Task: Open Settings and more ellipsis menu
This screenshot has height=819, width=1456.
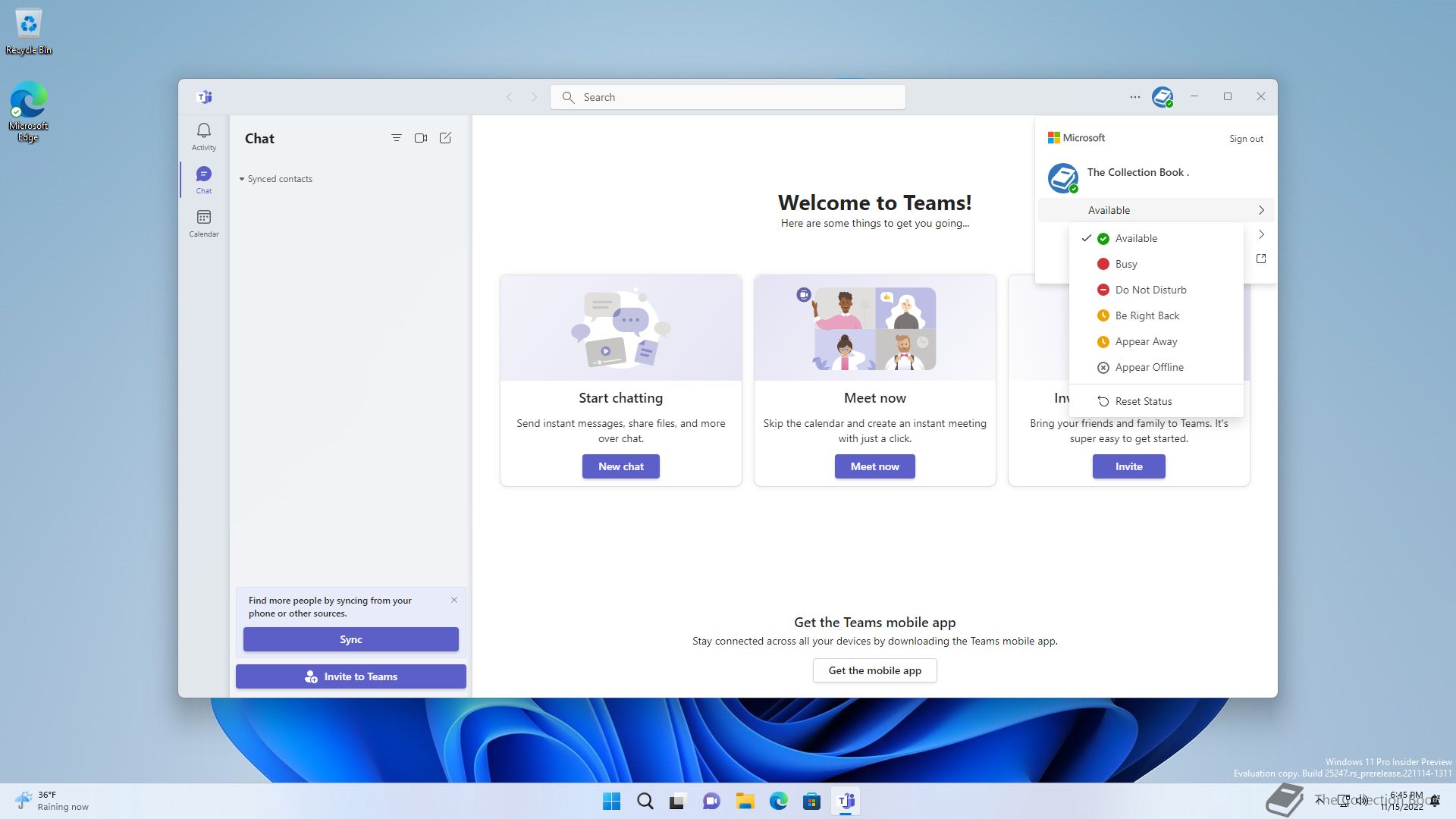Action: 1134,97
